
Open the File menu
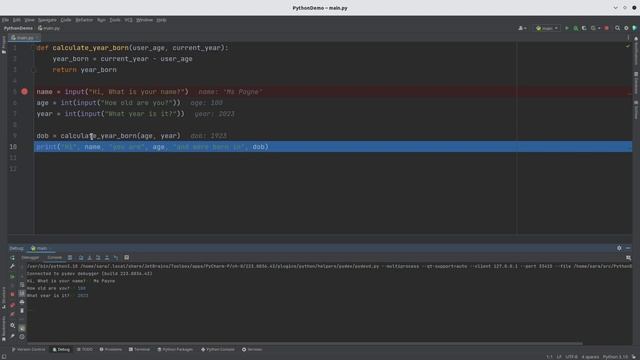point(5,20)
